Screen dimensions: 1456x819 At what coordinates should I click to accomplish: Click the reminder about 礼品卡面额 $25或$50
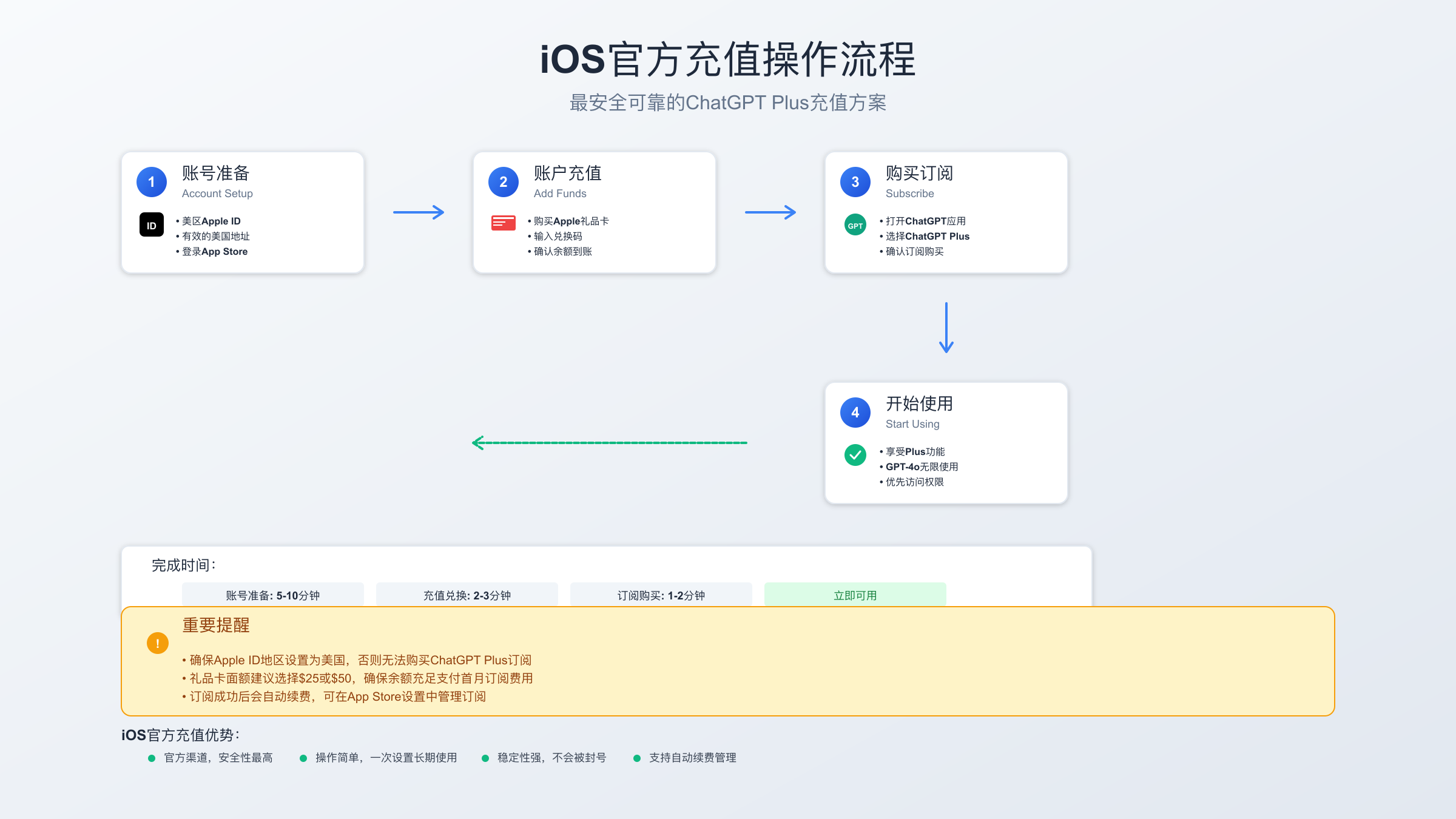357,678
